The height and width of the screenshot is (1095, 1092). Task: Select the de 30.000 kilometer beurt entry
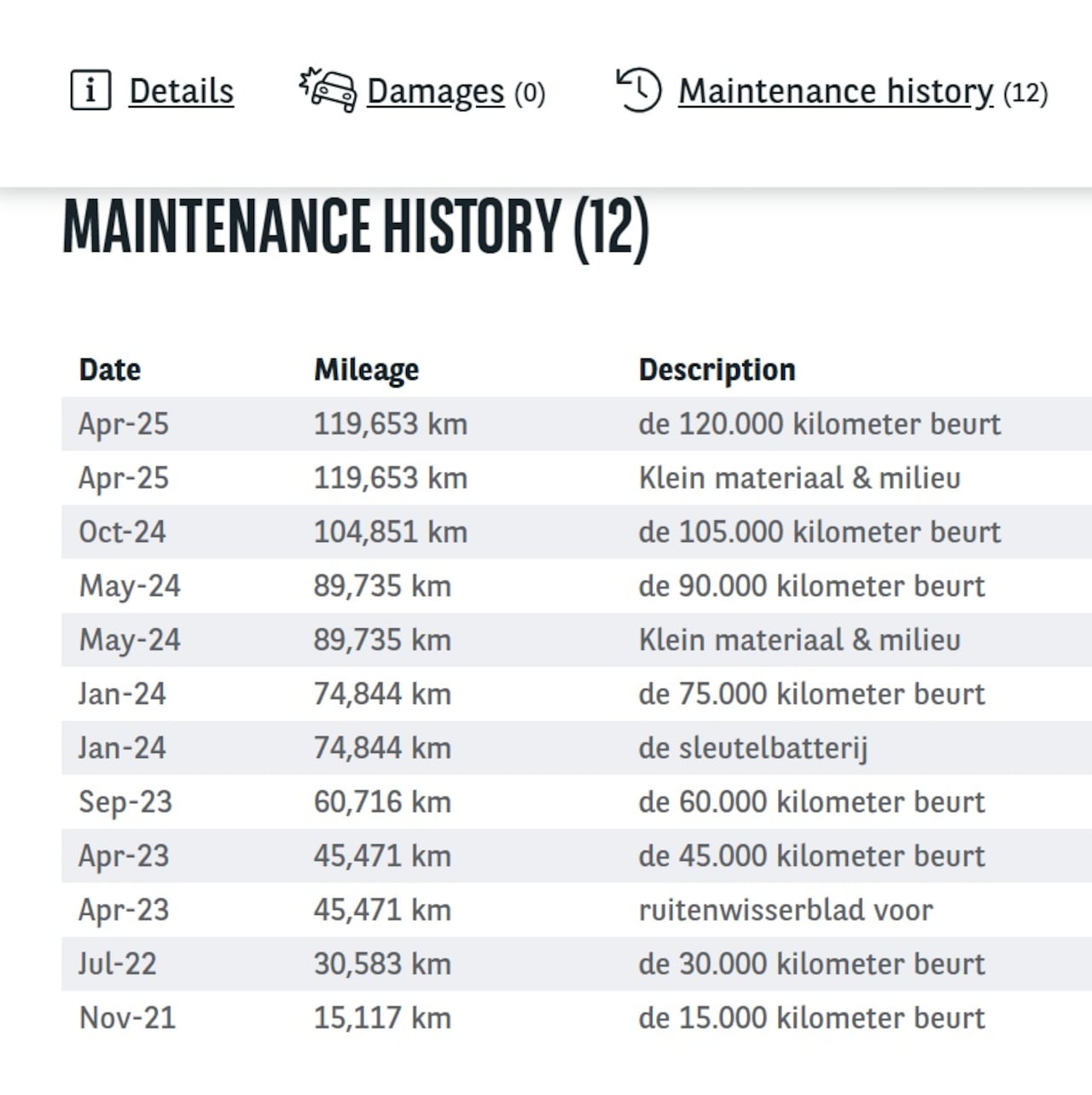click(810, 964)
